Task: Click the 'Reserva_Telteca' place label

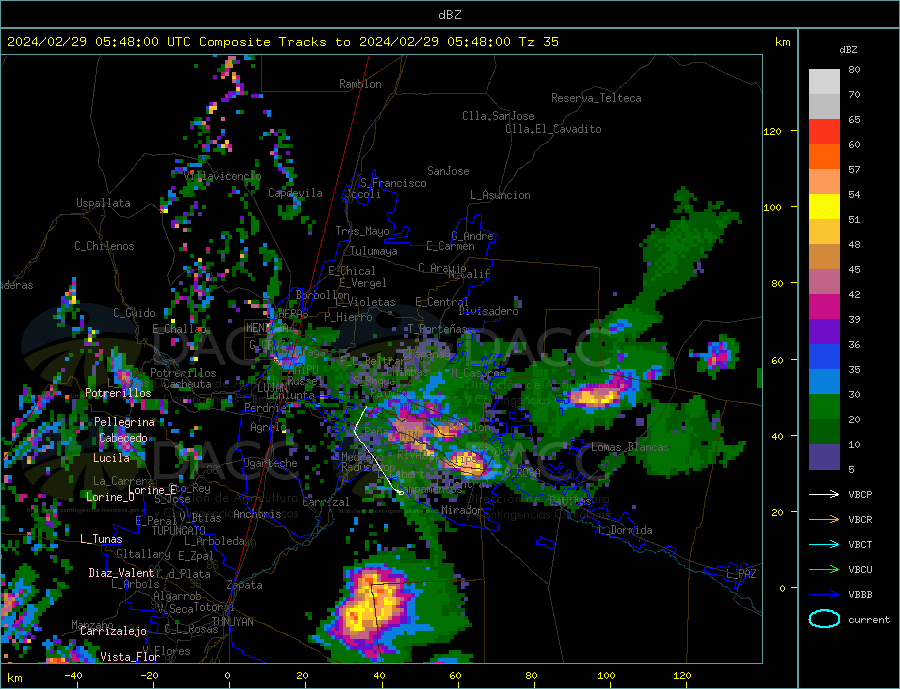Action: (x=596, y=98)
